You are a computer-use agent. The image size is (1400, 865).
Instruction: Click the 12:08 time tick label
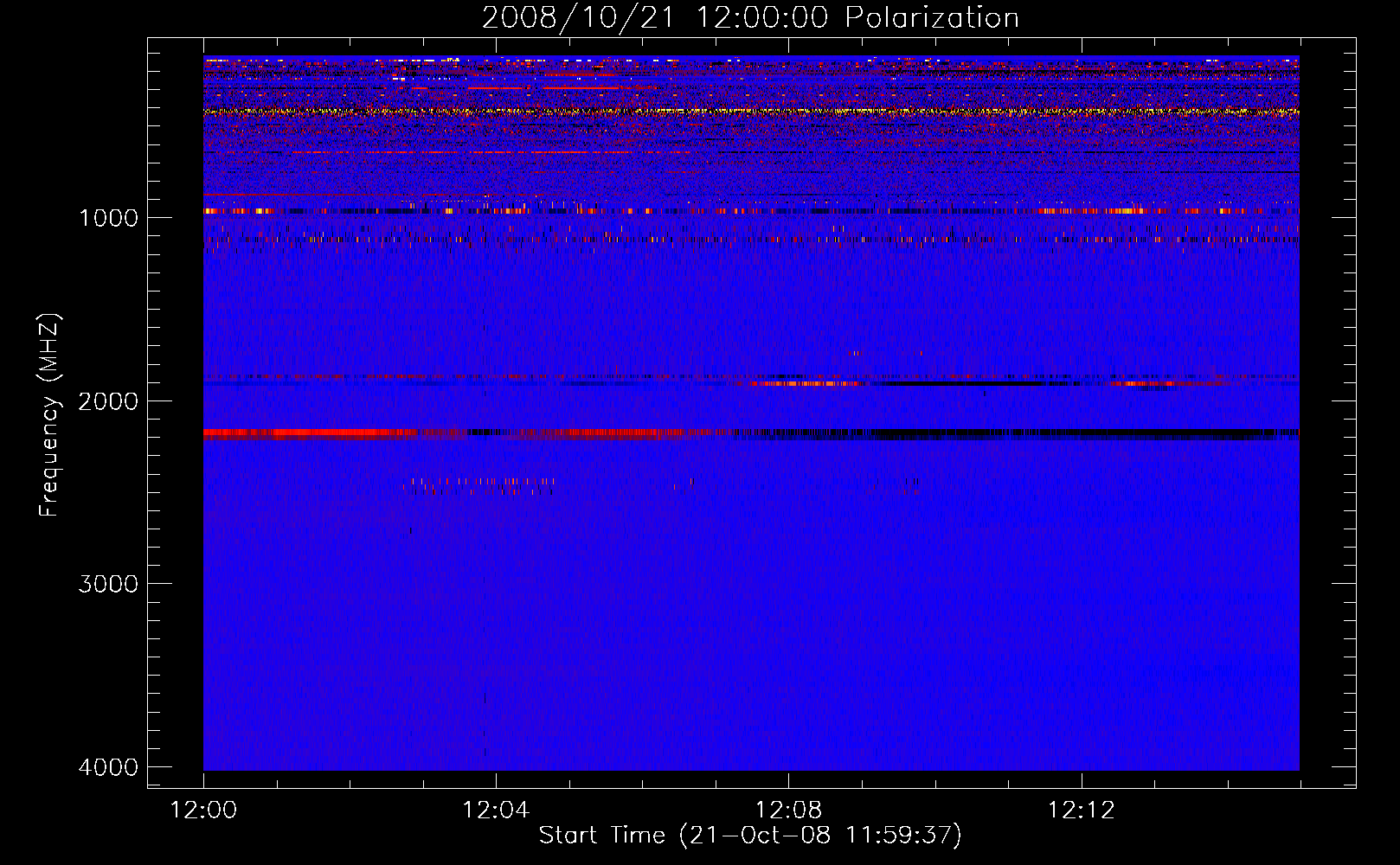788,811
